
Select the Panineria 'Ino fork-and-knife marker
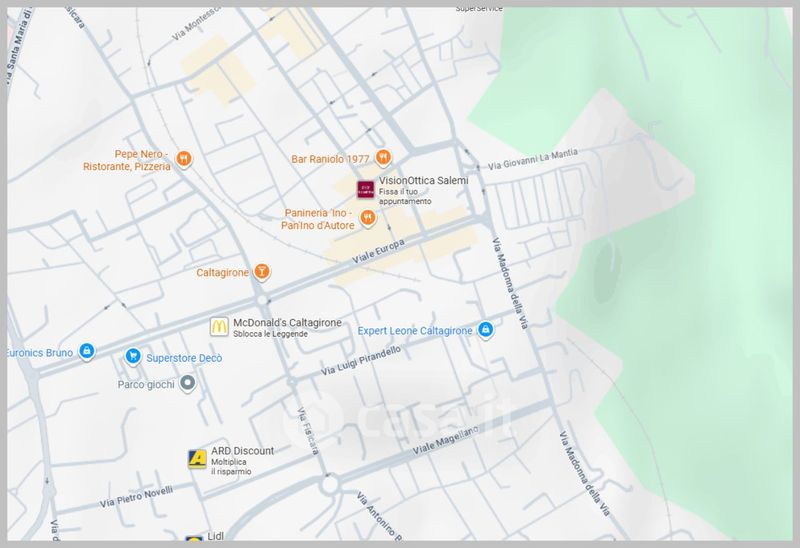point(368,217)
